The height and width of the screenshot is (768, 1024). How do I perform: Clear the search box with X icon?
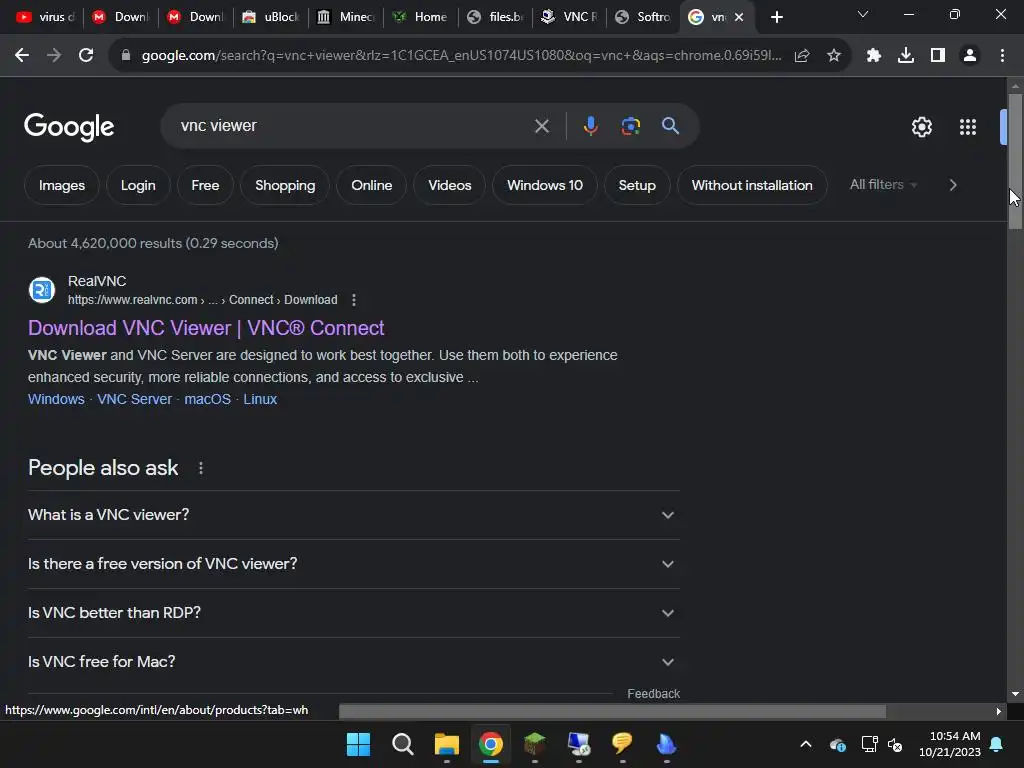coord(541,126)
